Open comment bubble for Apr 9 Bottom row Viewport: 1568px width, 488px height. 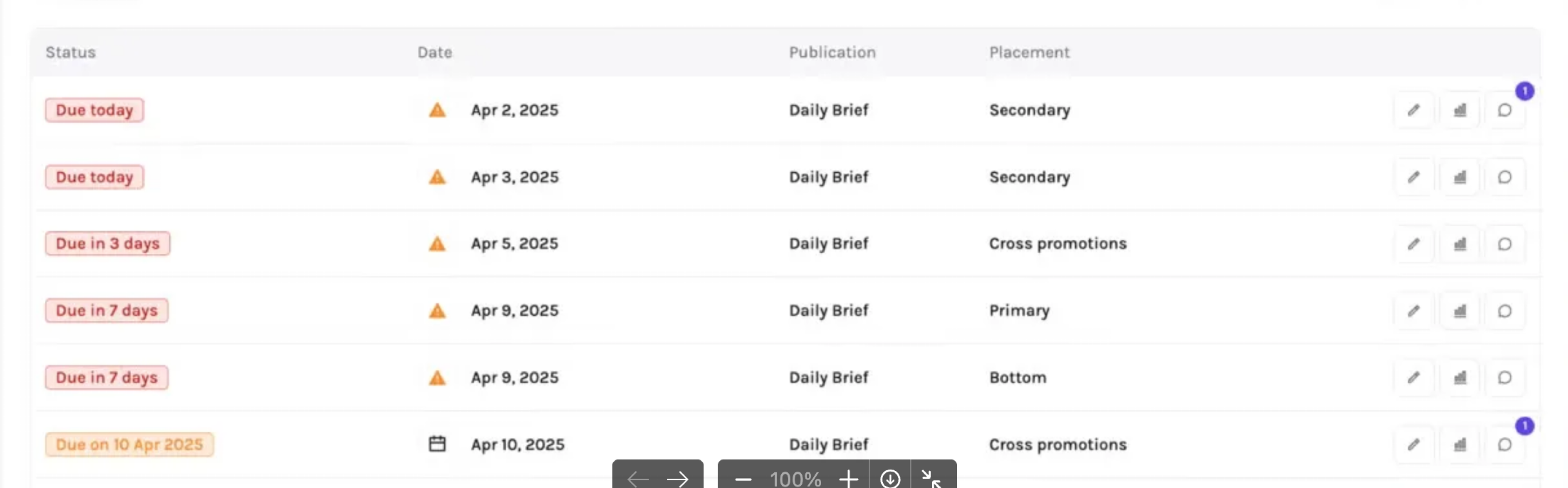(x=1505, y=378)
